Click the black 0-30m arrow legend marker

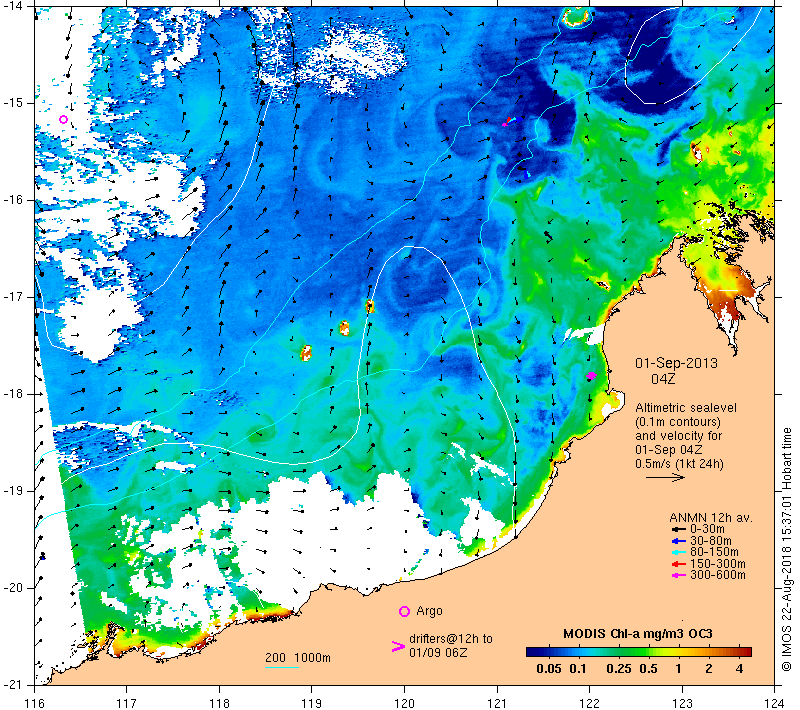pos(679,529)
